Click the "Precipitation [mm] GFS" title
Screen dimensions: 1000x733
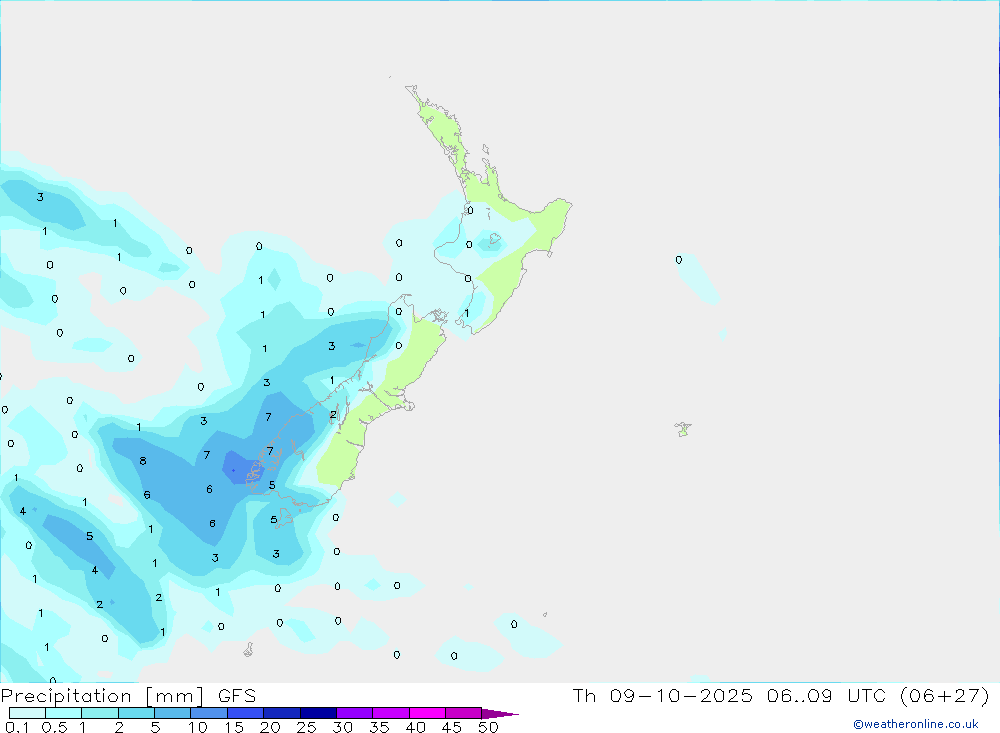(128, 696)
